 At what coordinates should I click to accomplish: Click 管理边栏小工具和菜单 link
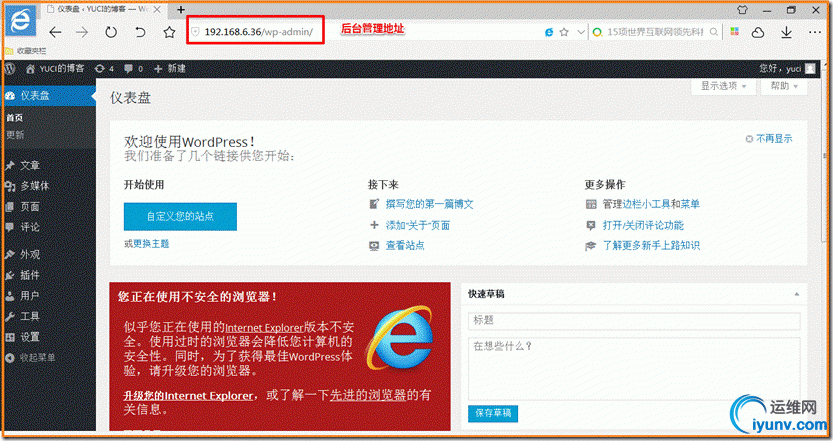(651, 204)
